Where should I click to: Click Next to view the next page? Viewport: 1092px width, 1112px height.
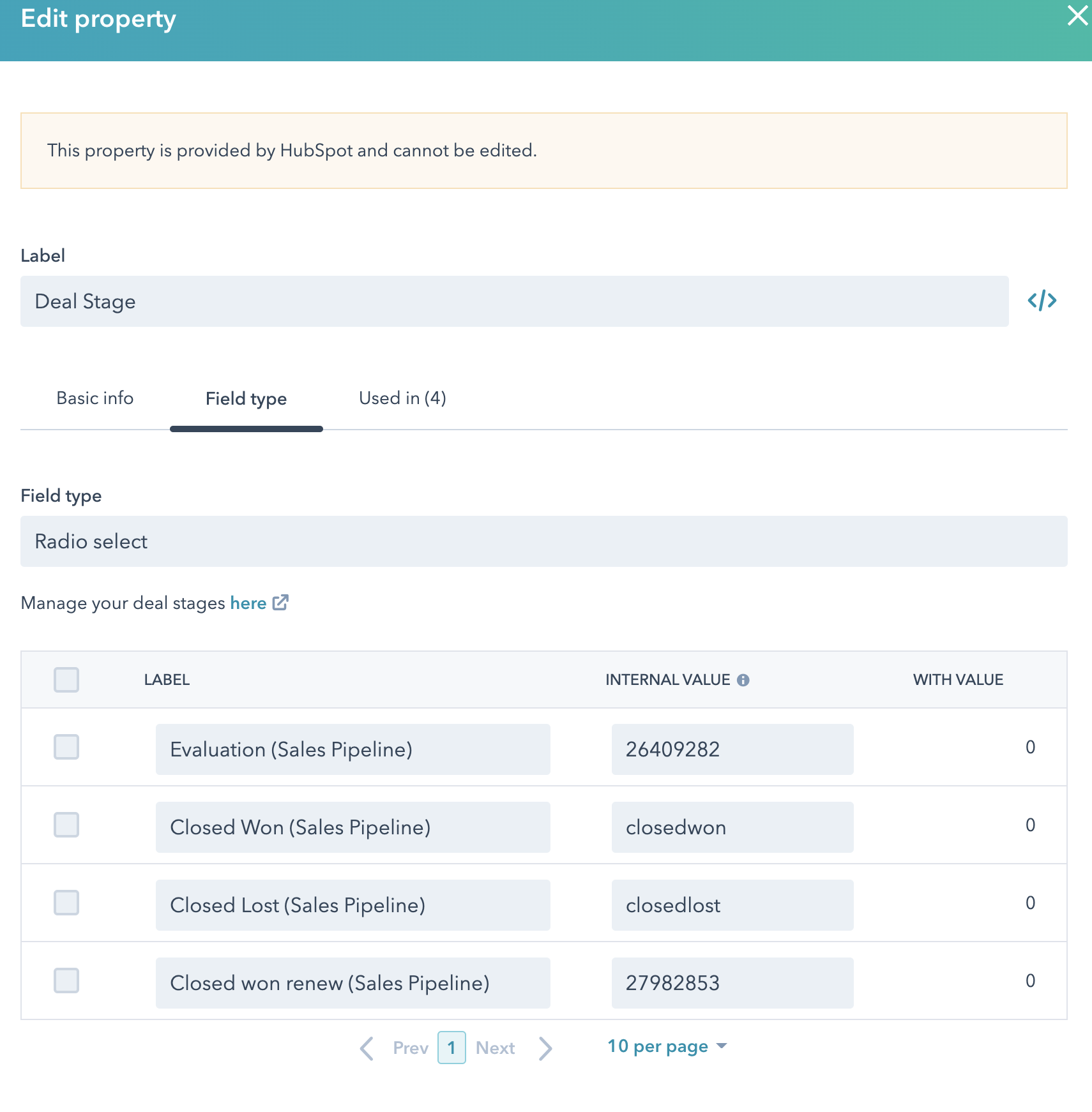tap(496, 1047)
